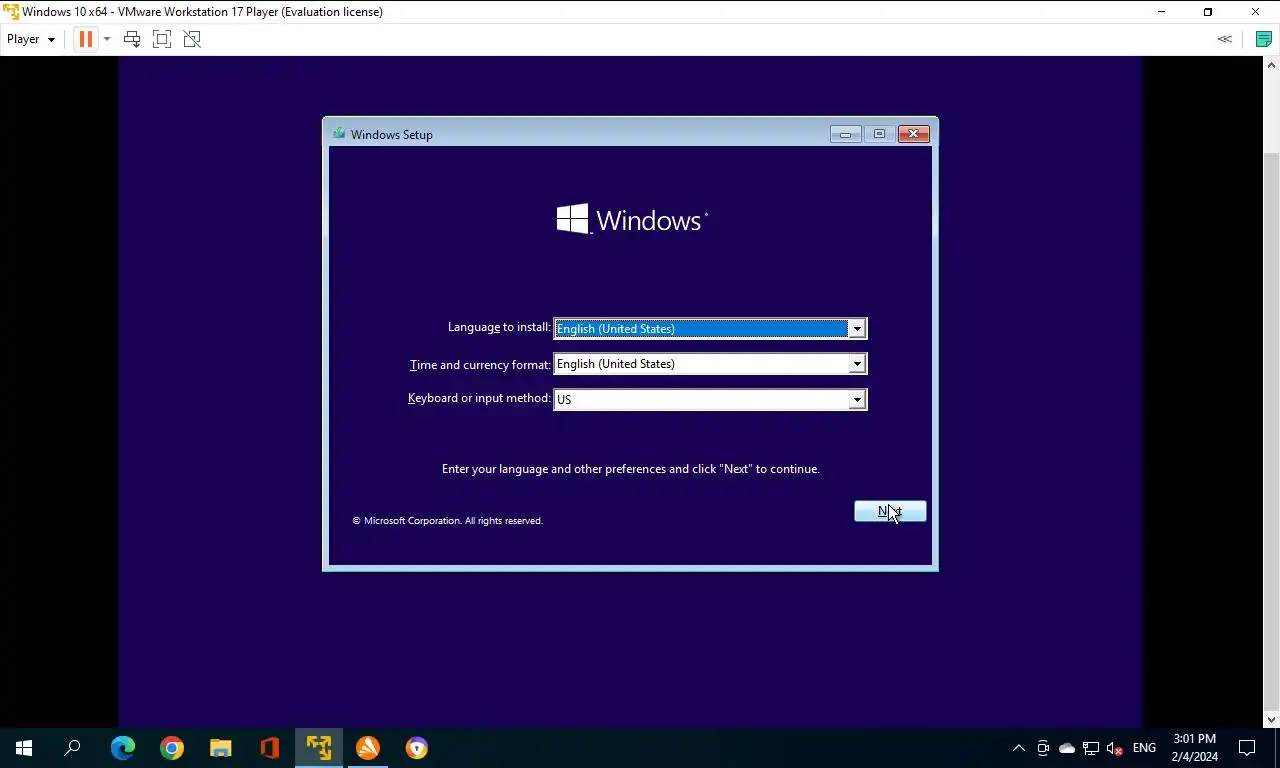Image resolution: width=1280 pixels, height=768 pixels.
Task: Enter VMware full screen mode
Action: 162,39
